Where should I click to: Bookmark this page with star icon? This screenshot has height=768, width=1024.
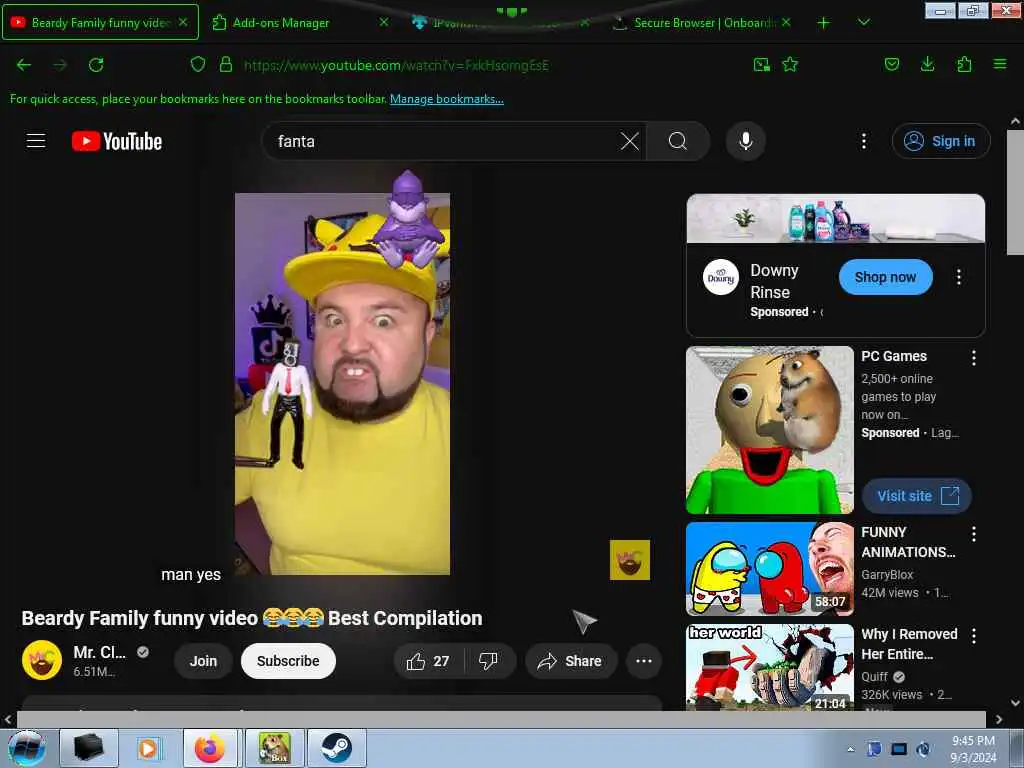coord(790,64)
